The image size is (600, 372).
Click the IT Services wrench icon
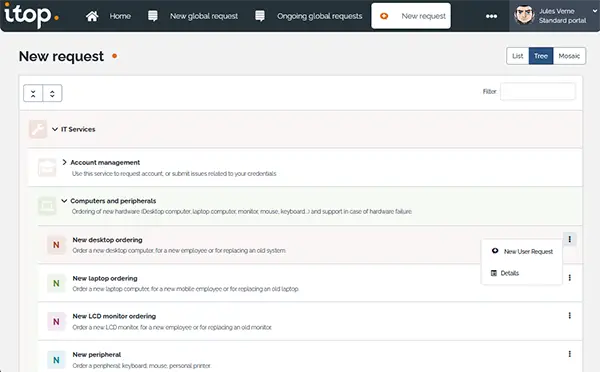[38, 129]
